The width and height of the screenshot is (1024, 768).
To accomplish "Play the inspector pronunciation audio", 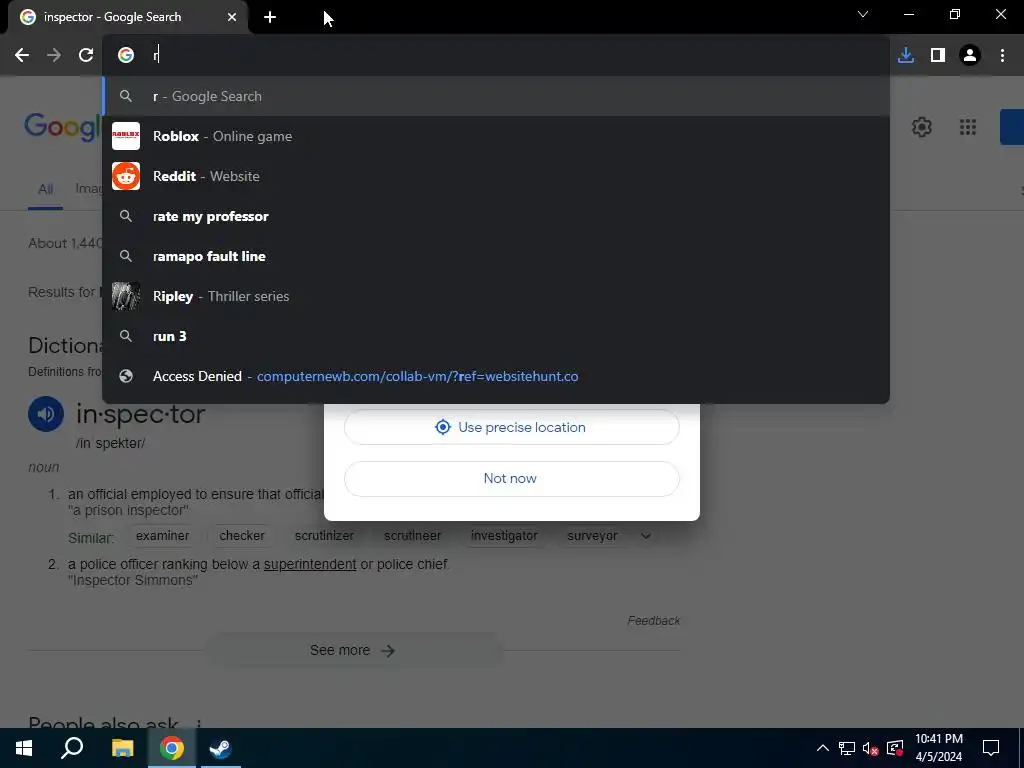I will [46, 414].
